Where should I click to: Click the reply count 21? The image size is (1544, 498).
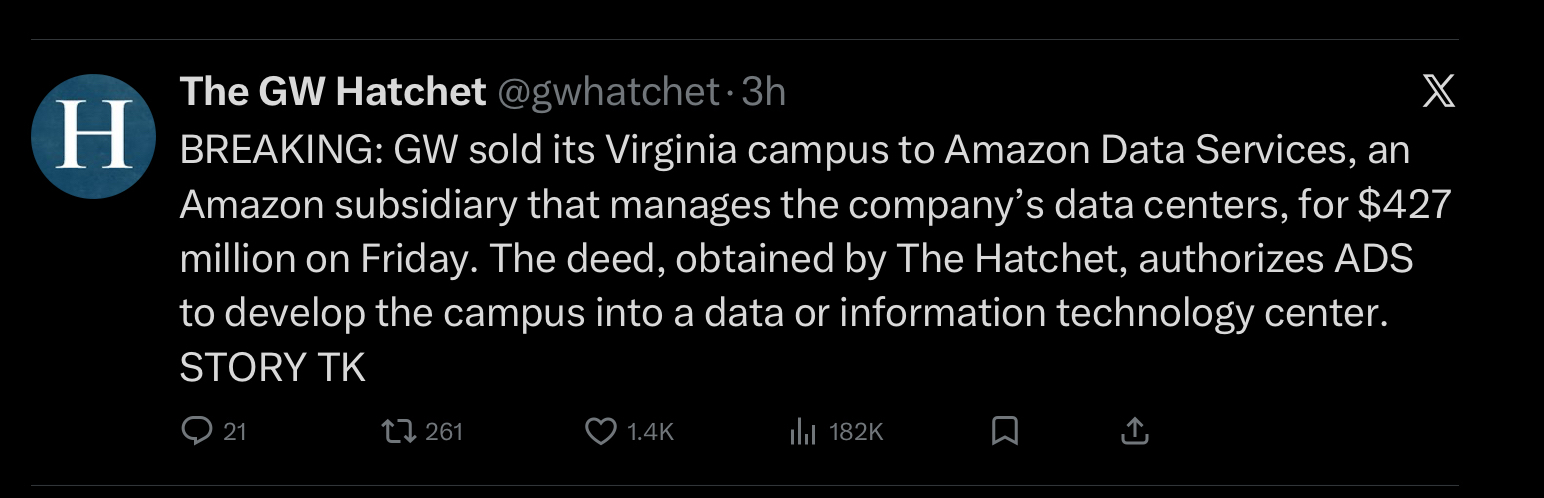235,432
